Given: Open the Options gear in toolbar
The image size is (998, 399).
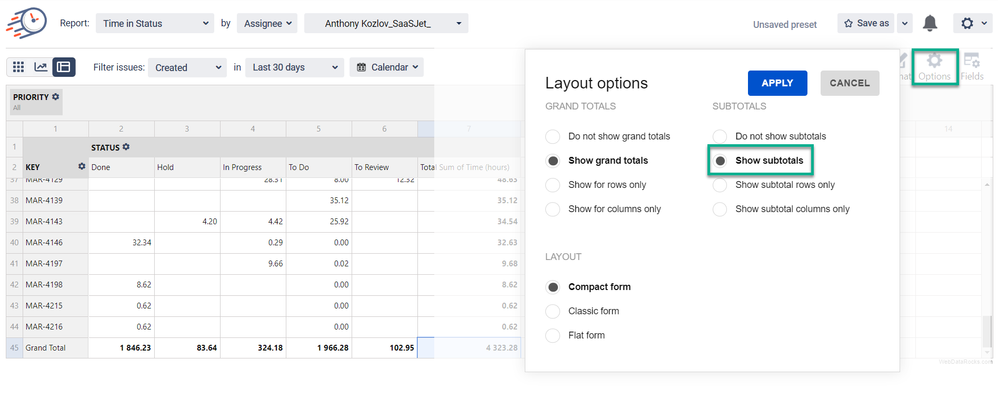Looking at the screenshot, I should pyautogui.click(x=934, y=67).
